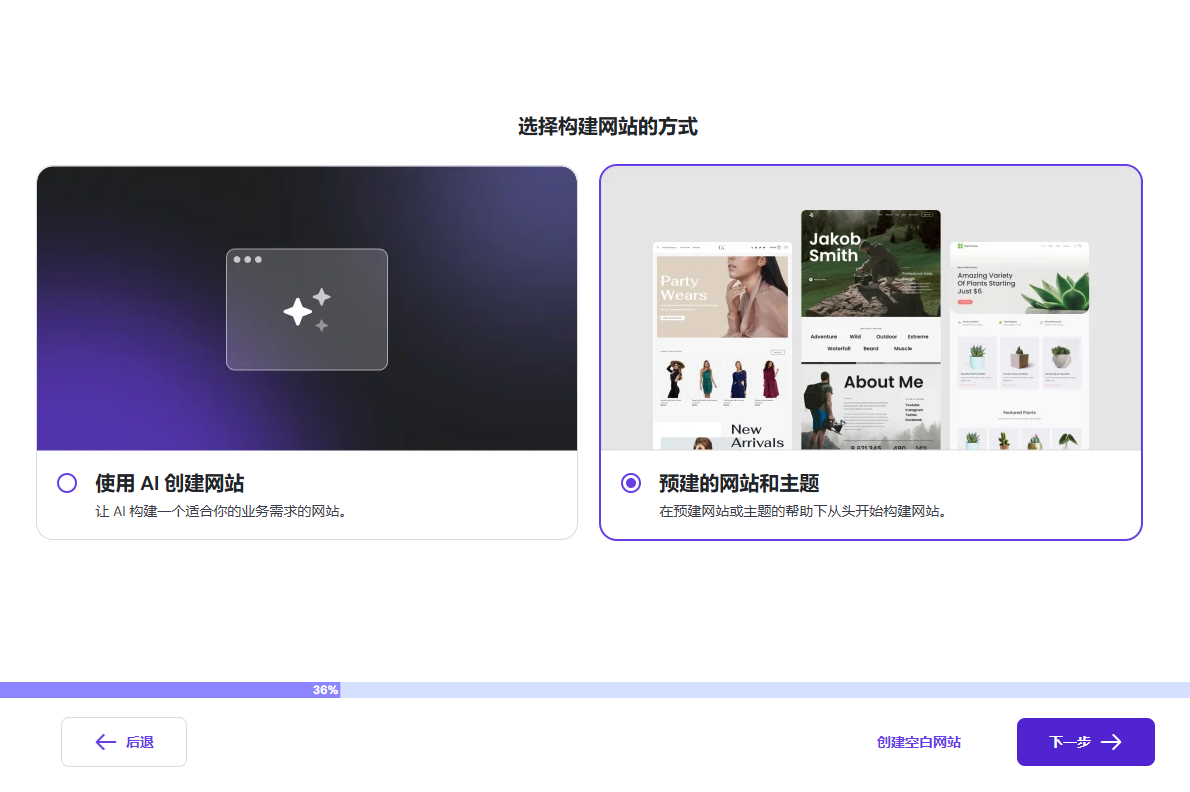Click the 预建的网站和主题 title text
This screenshot has width=1190, height=792.
click(x=738, y=483)
